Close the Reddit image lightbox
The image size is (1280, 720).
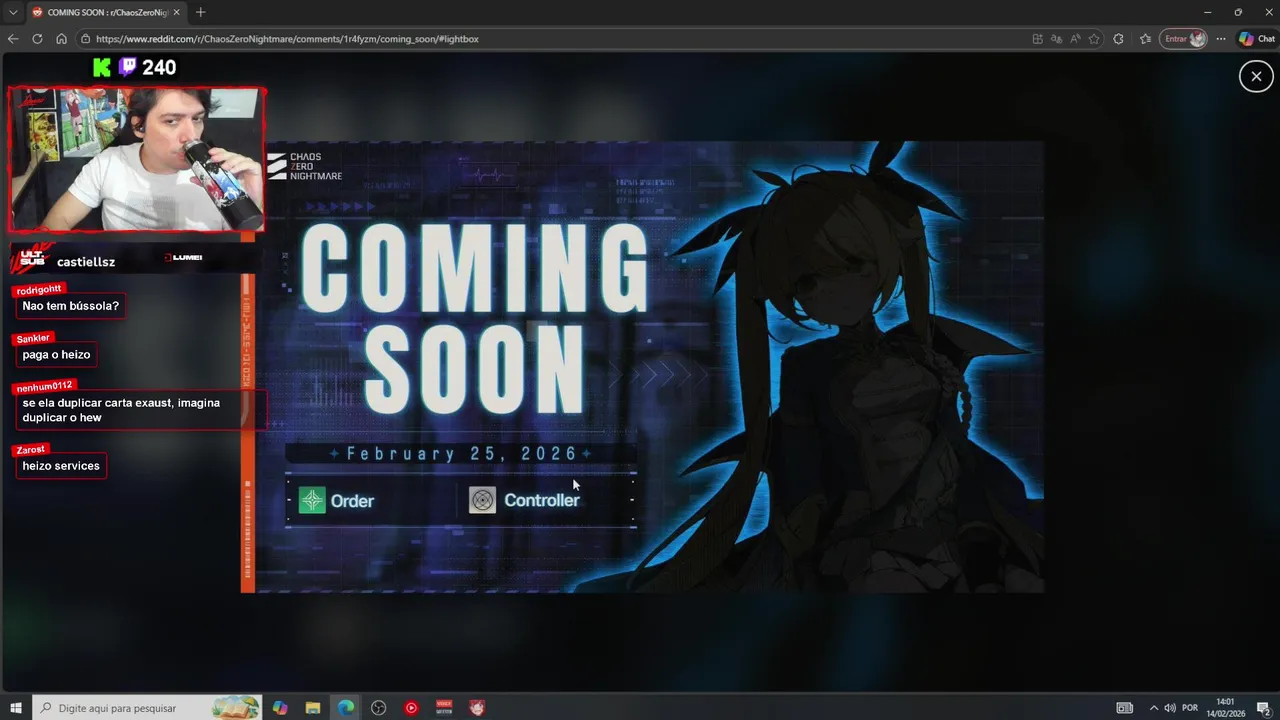coord(1256,76)
